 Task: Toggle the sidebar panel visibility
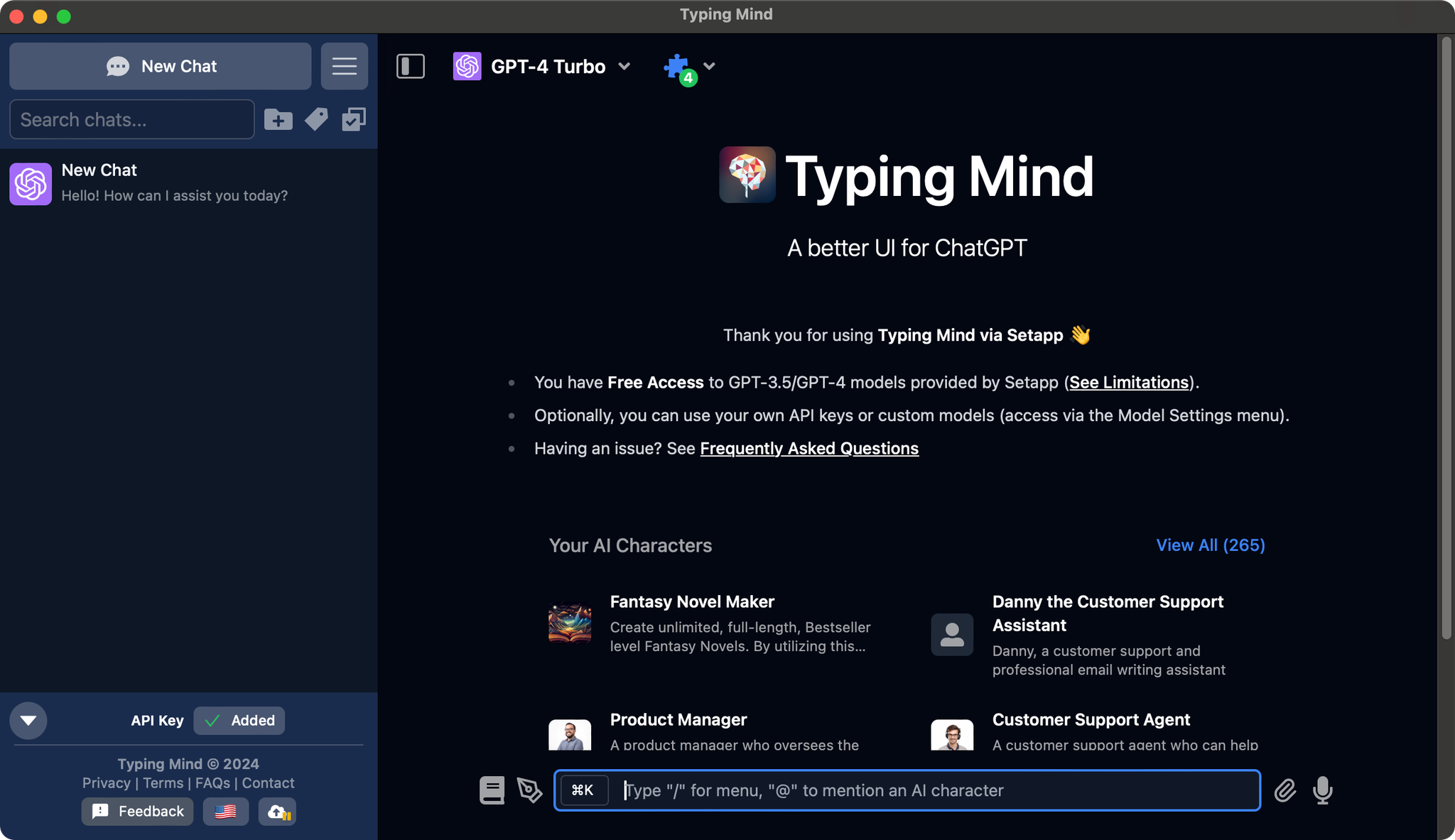pos(411,66)
